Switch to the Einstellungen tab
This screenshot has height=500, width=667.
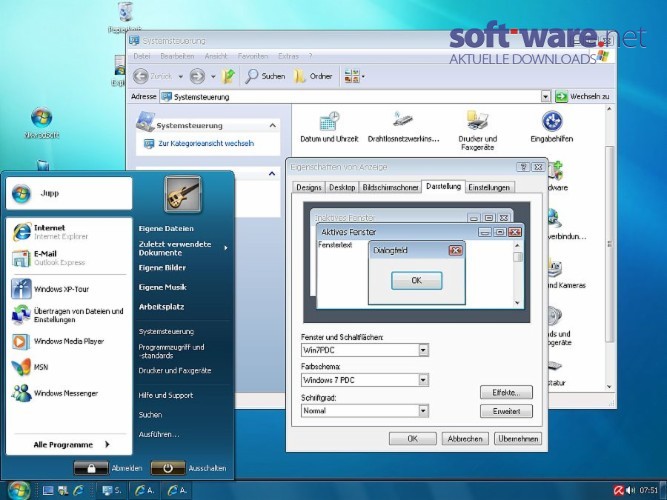[x=489, y=187]
